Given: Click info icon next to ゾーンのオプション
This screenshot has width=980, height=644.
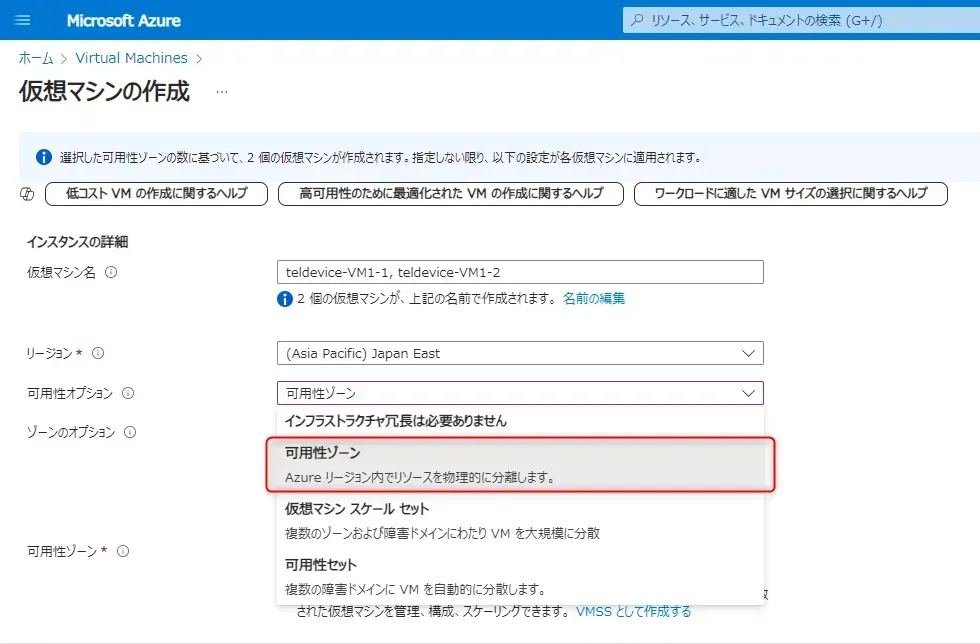Looking at the screenshot, I should [x=130, y=432].
